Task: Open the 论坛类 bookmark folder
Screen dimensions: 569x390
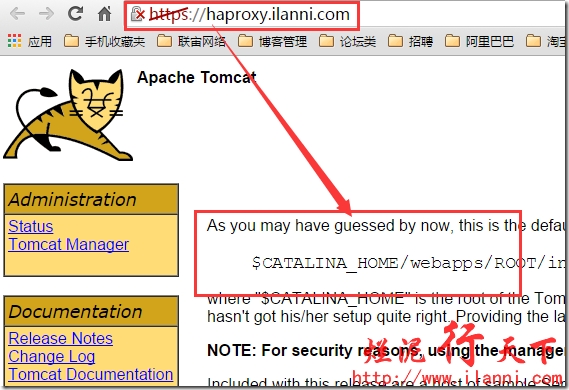Action: pyautogui.click(x=348, y=41)
